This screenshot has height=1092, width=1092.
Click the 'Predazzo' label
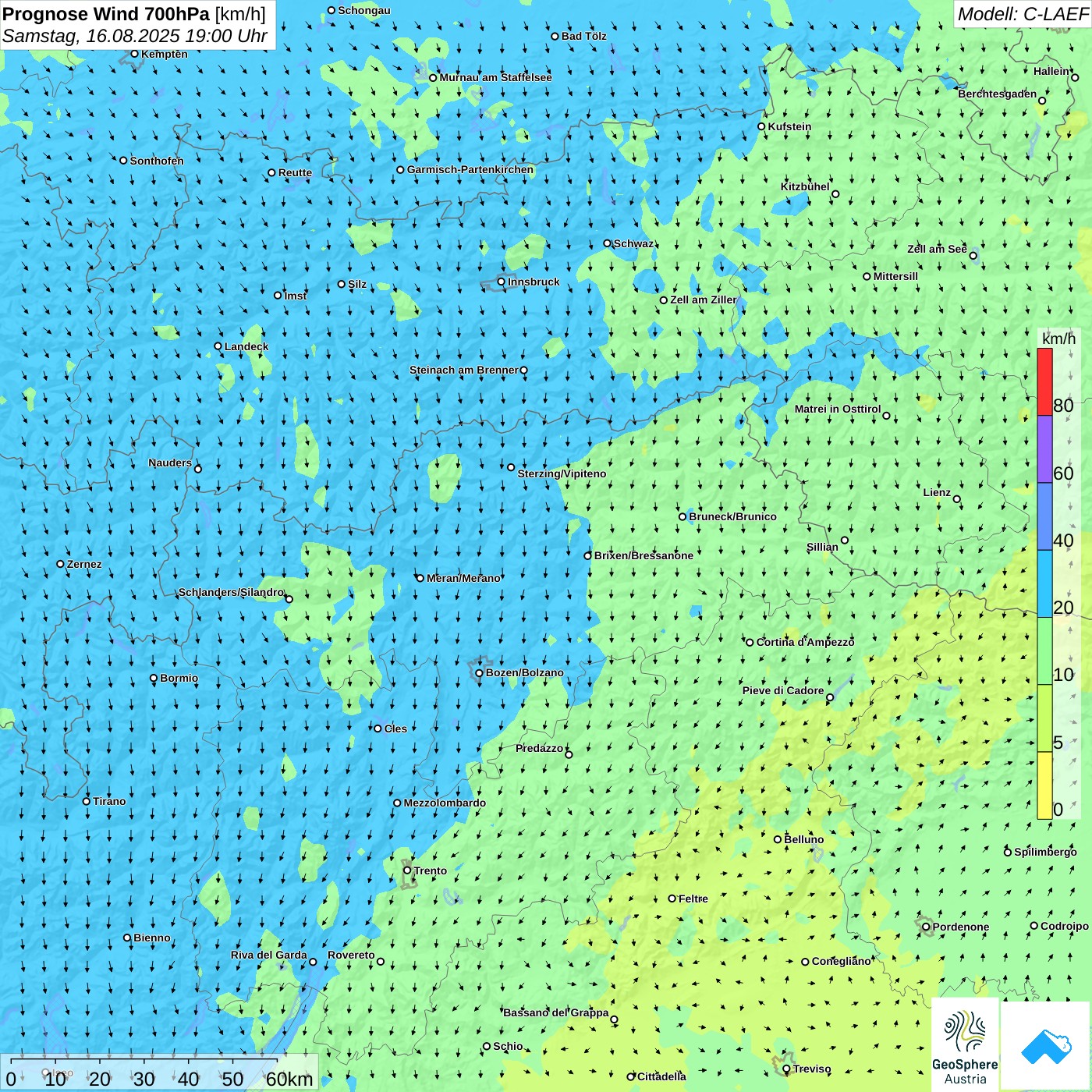coord(539,748)
